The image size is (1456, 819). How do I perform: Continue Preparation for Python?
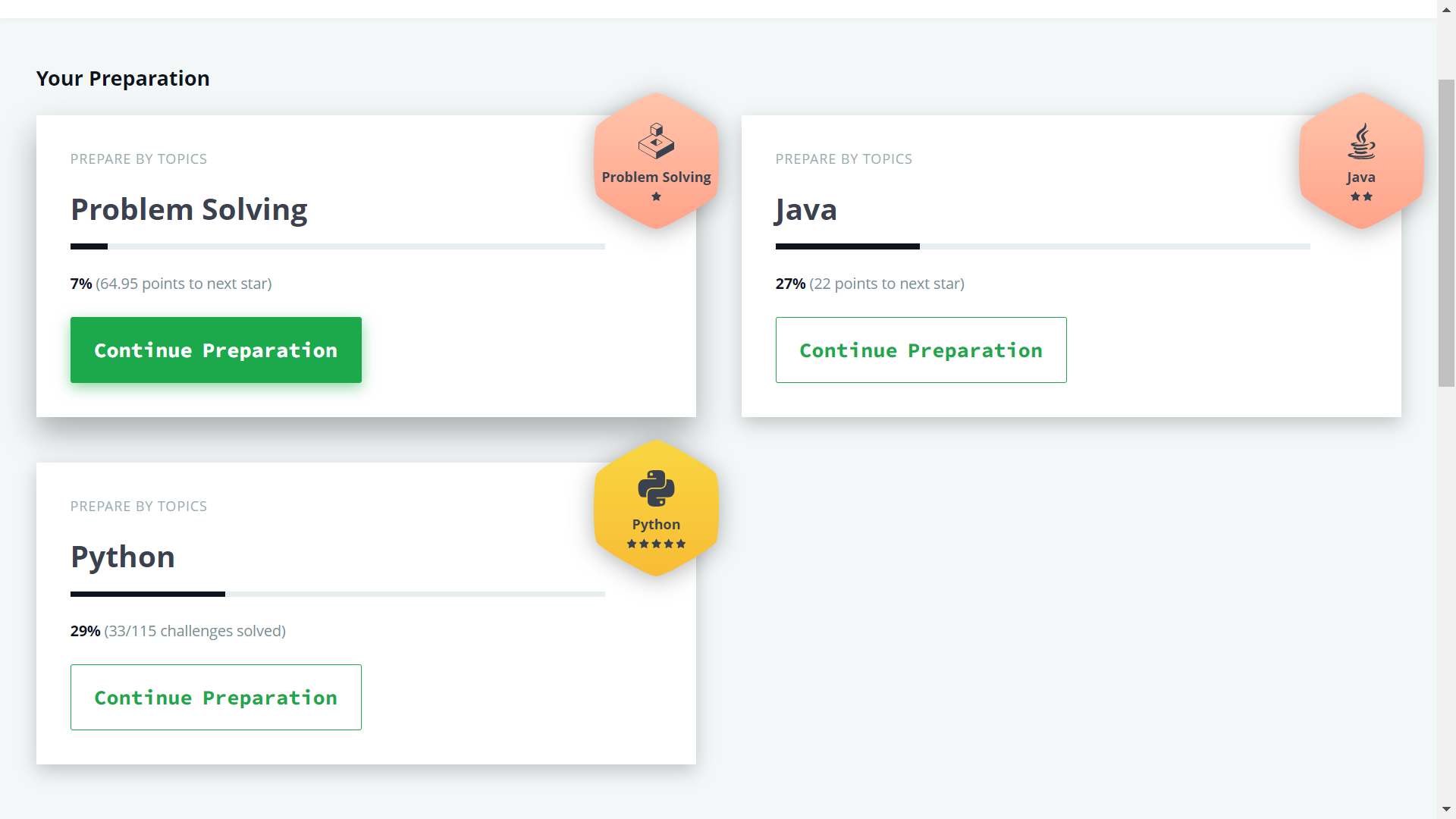pyautogui.click(x=216, y=697)
